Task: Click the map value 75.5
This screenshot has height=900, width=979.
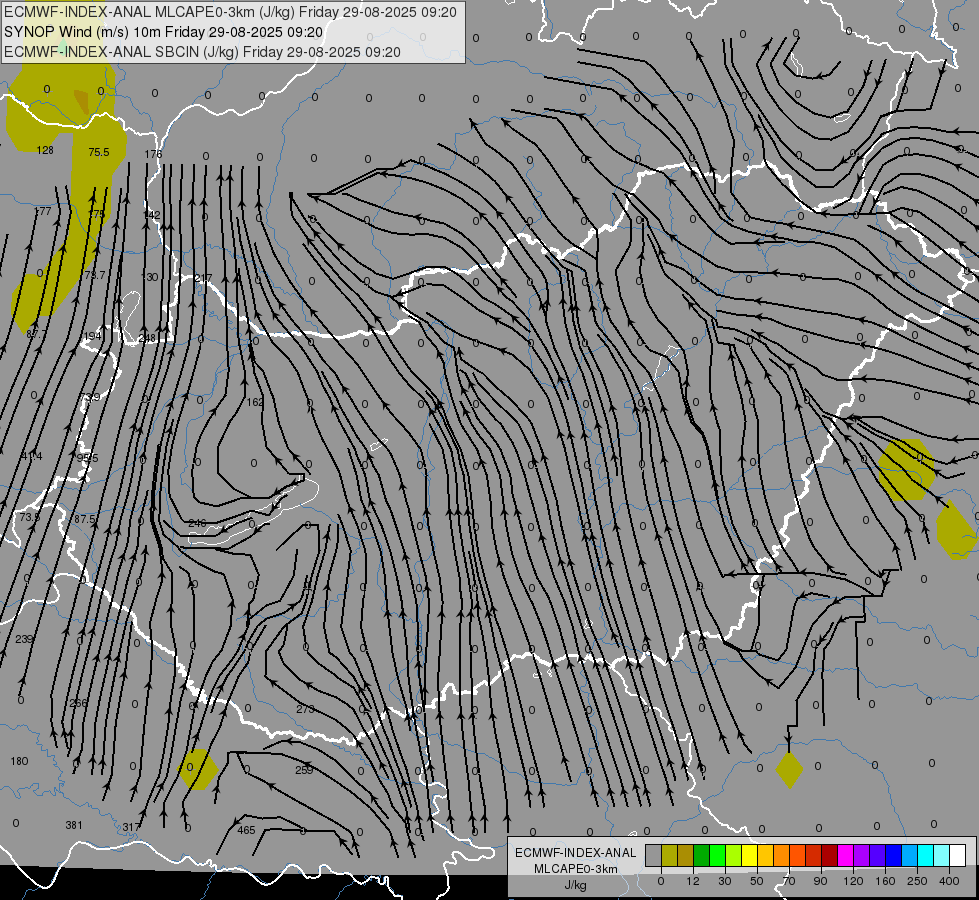Action: point(99,152)
